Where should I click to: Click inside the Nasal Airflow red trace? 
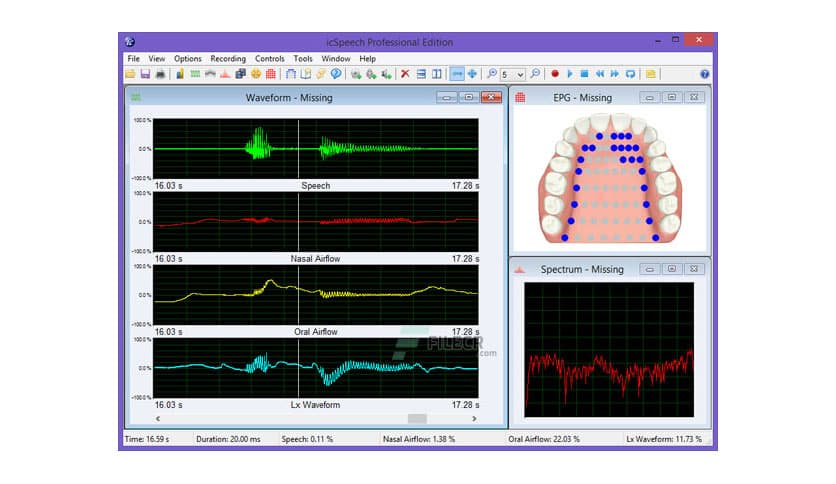click(x=316, y=221)
